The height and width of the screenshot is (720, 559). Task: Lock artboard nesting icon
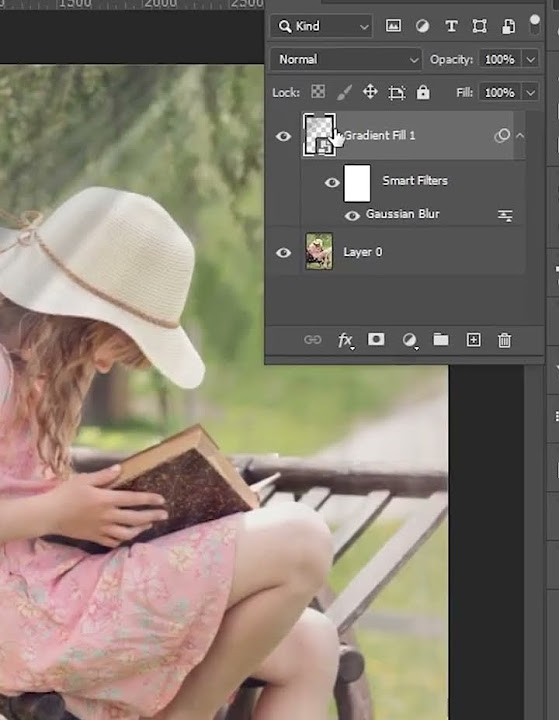[397, 93]
